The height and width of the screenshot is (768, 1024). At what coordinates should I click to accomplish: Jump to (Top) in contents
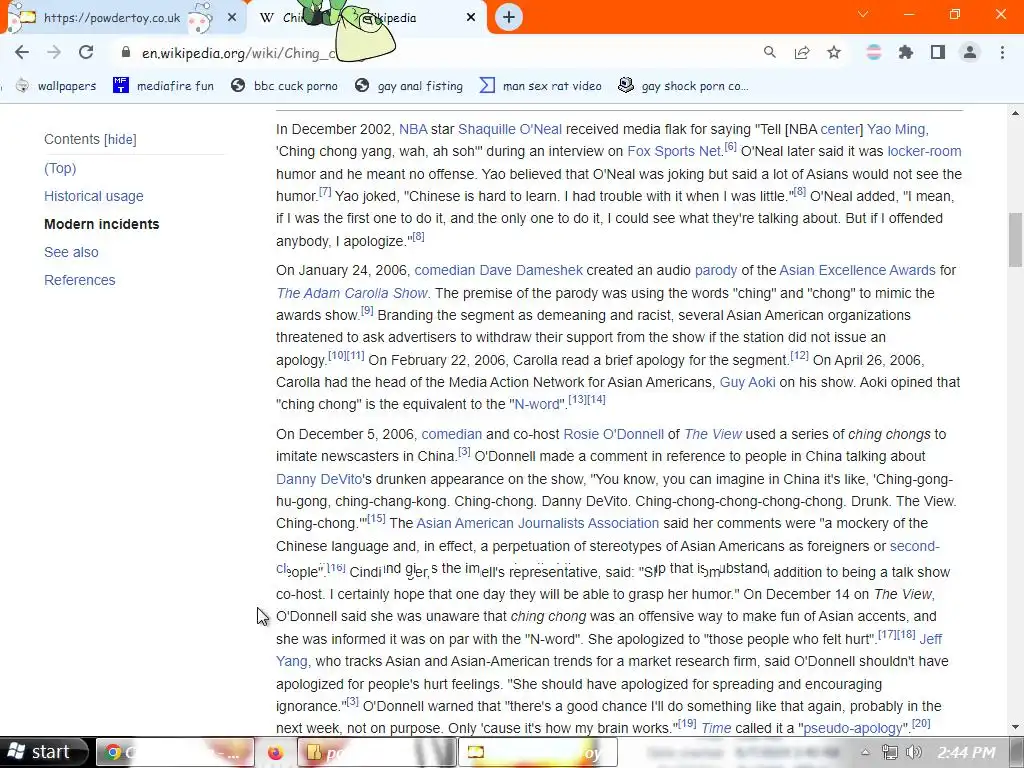pyautogui.click(x=60, y=168)
